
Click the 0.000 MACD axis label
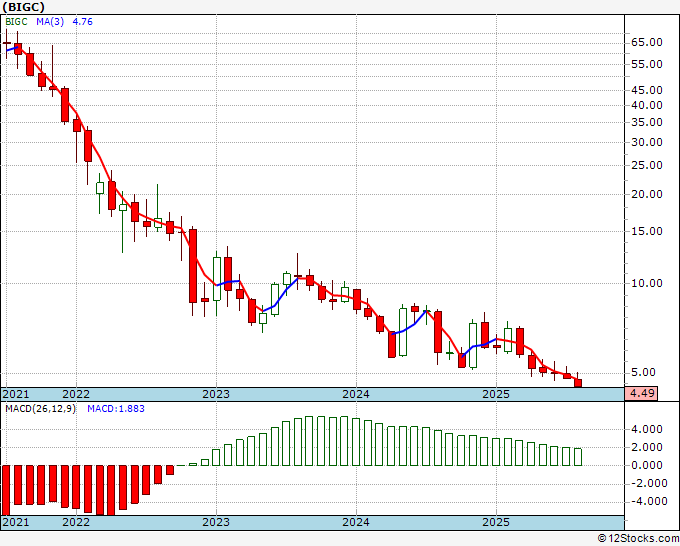(647, 465)
